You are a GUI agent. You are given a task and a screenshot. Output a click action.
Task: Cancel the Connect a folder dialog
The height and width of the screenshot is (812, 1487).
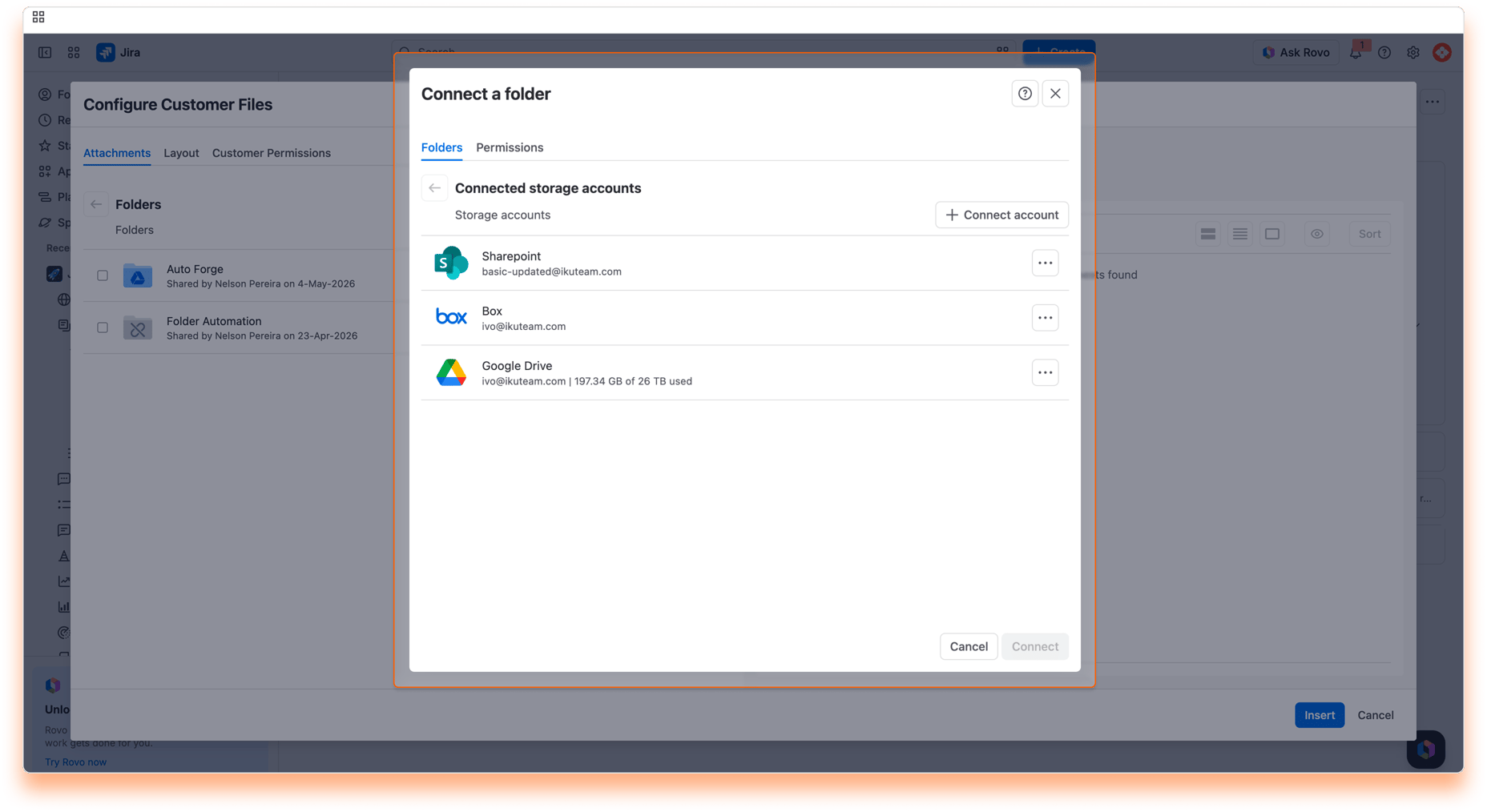(x=969, y=646)
